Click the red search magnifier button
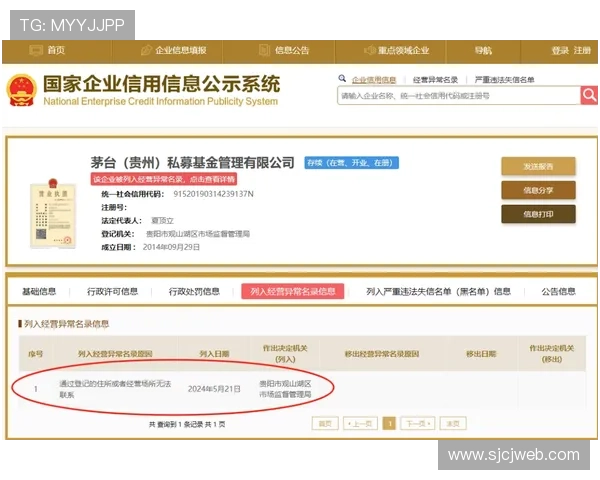The width and height of the screenshot is (600, 480). [x=589, y=95]
